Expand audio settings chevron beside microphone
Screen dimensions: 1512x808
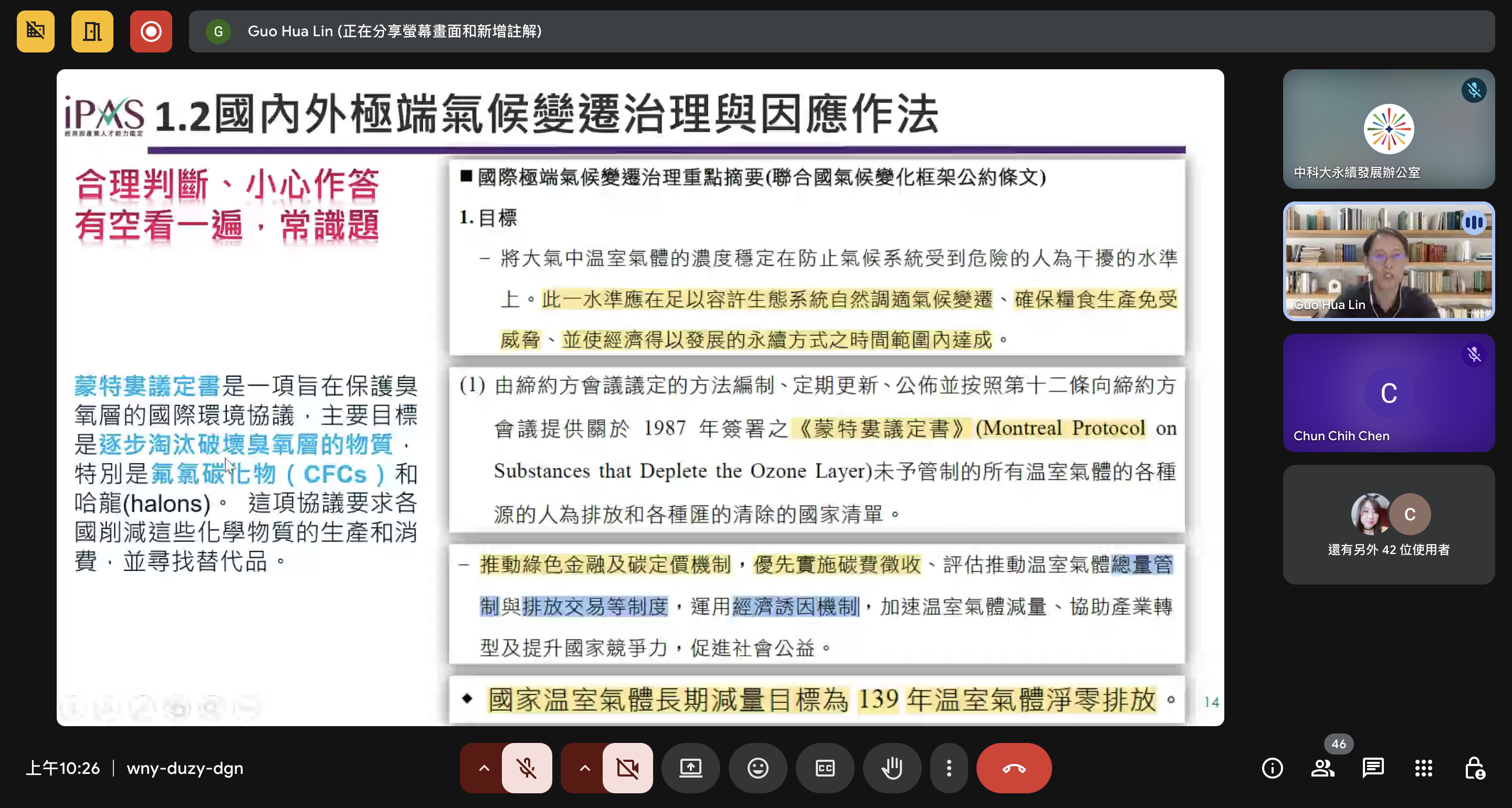(484, 768)
